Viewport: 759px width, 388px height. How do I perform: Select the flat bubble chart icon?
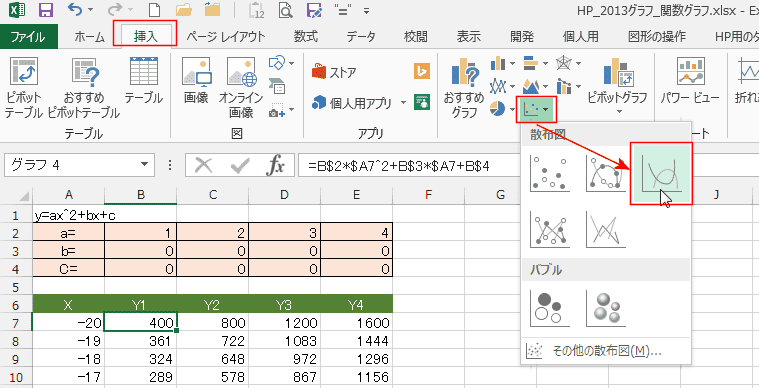coord(550,308)
